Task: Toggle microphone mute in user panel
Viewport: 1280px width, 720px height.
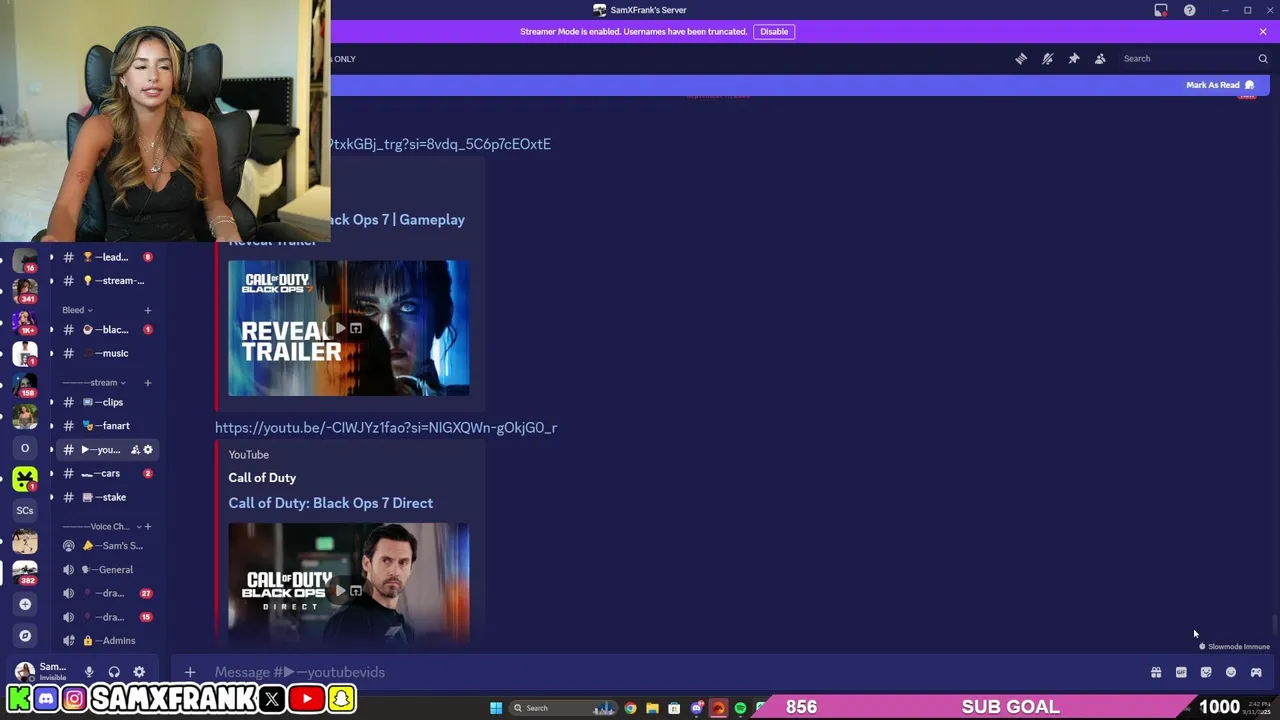Action: 89,672
